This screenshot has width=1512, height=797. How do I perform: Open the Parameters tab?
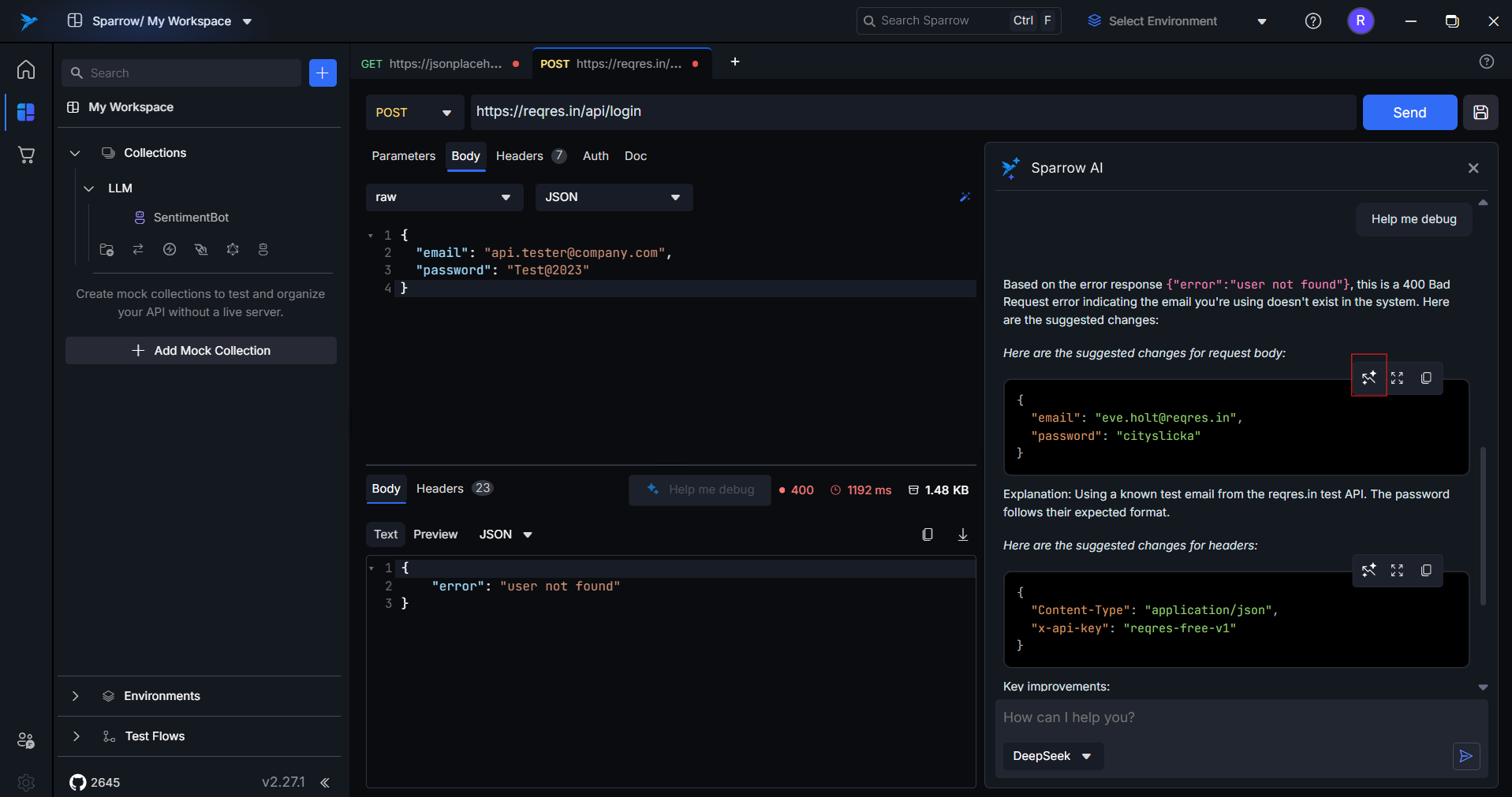(x=404, y=156)
